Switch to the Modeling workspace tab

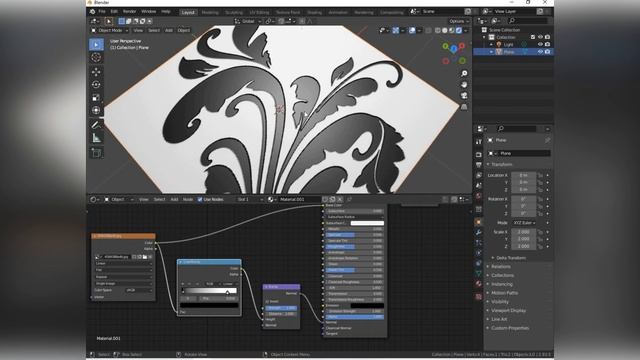(210, 12)
